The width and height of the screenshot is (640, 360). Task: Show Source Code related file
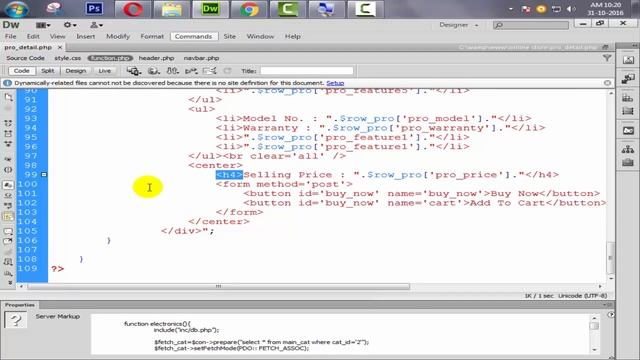[25, 58]
